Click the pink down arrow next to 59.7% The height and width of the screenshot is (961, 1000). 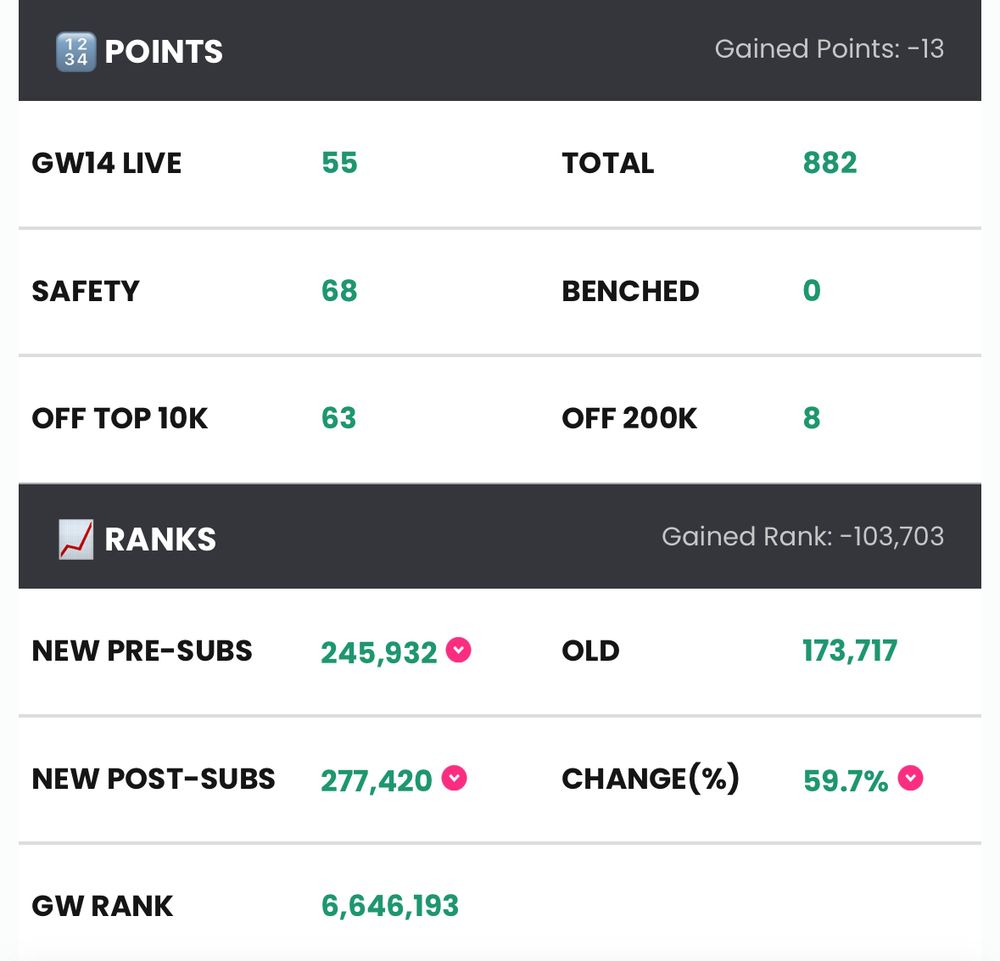[910, 778]
